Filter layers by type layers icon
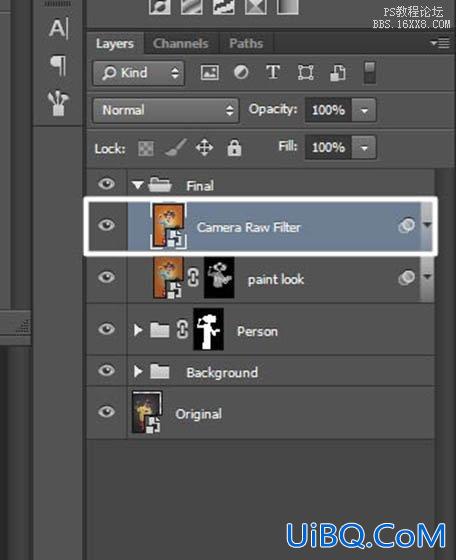This screenshot has width=456, height=560. tap(273, 72)
